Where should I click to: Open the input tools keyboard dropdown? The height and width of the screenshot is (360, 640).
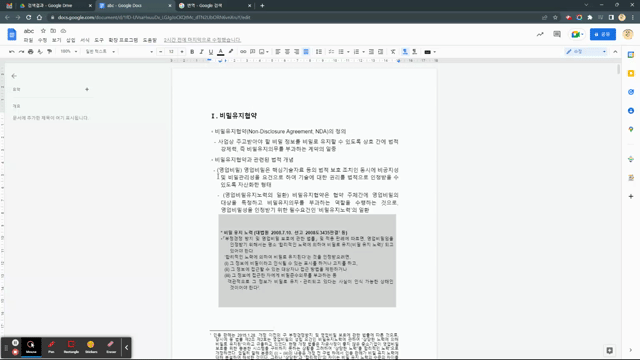tap(430, 52)
